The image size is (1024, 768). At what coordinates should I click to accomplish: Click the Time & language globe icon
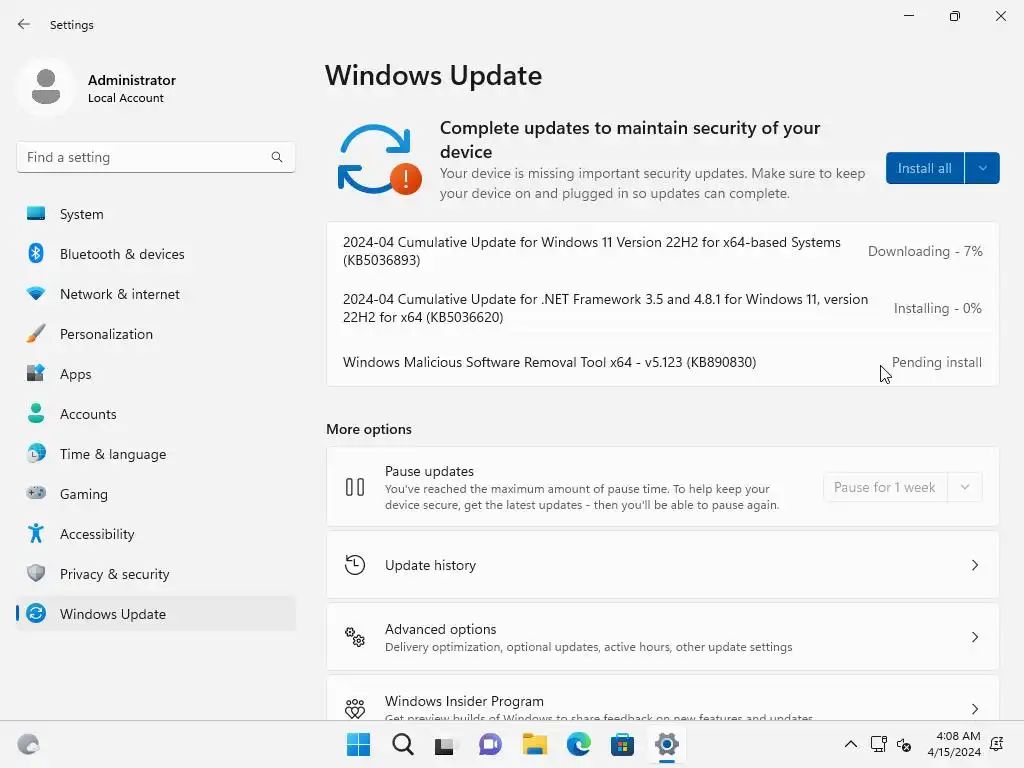(36, 453)
